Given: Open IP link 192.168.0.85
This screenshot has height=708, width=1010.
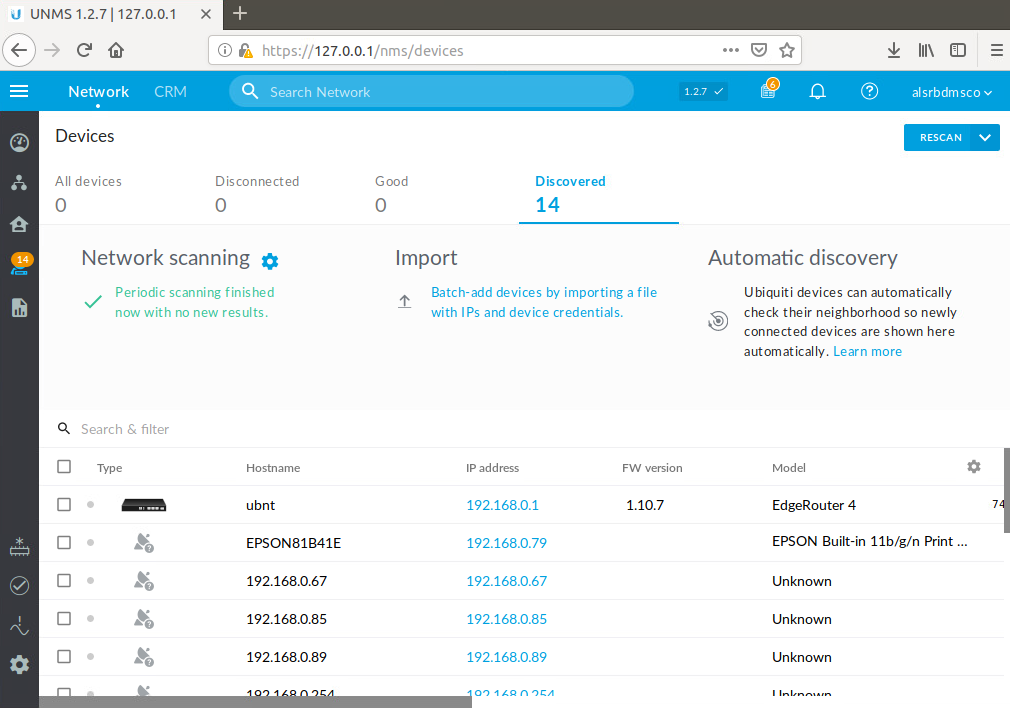Looking at the screenshot, I should point(506,619).
